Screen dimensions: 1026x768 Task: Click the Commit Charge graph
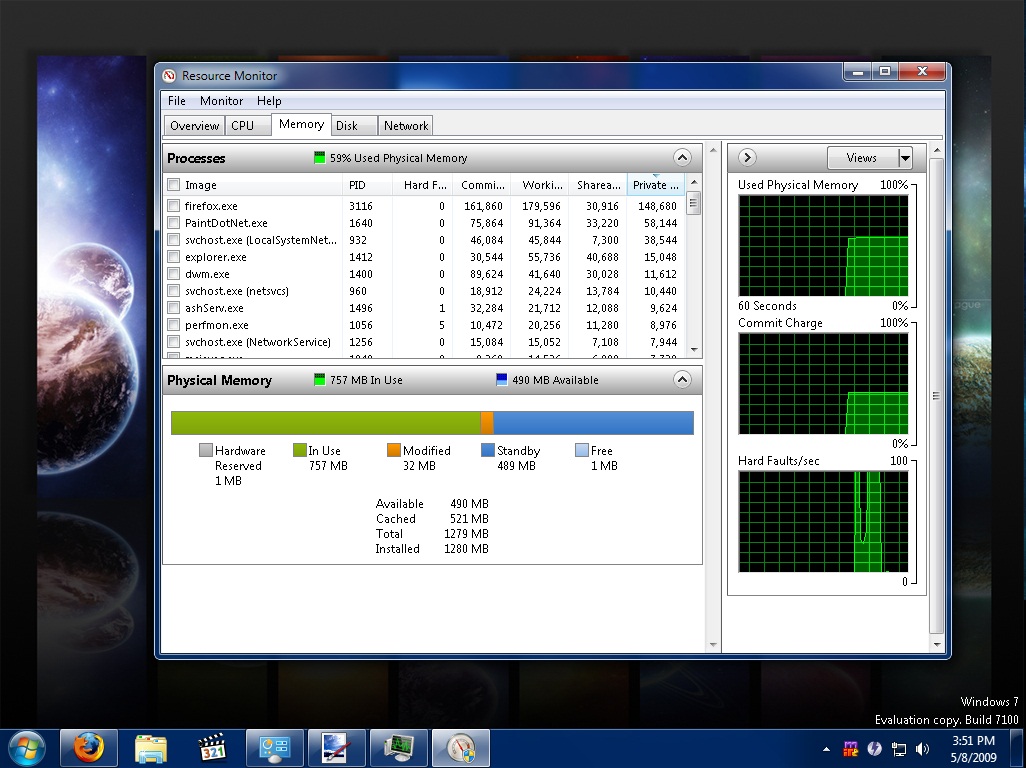pos(823,384)
